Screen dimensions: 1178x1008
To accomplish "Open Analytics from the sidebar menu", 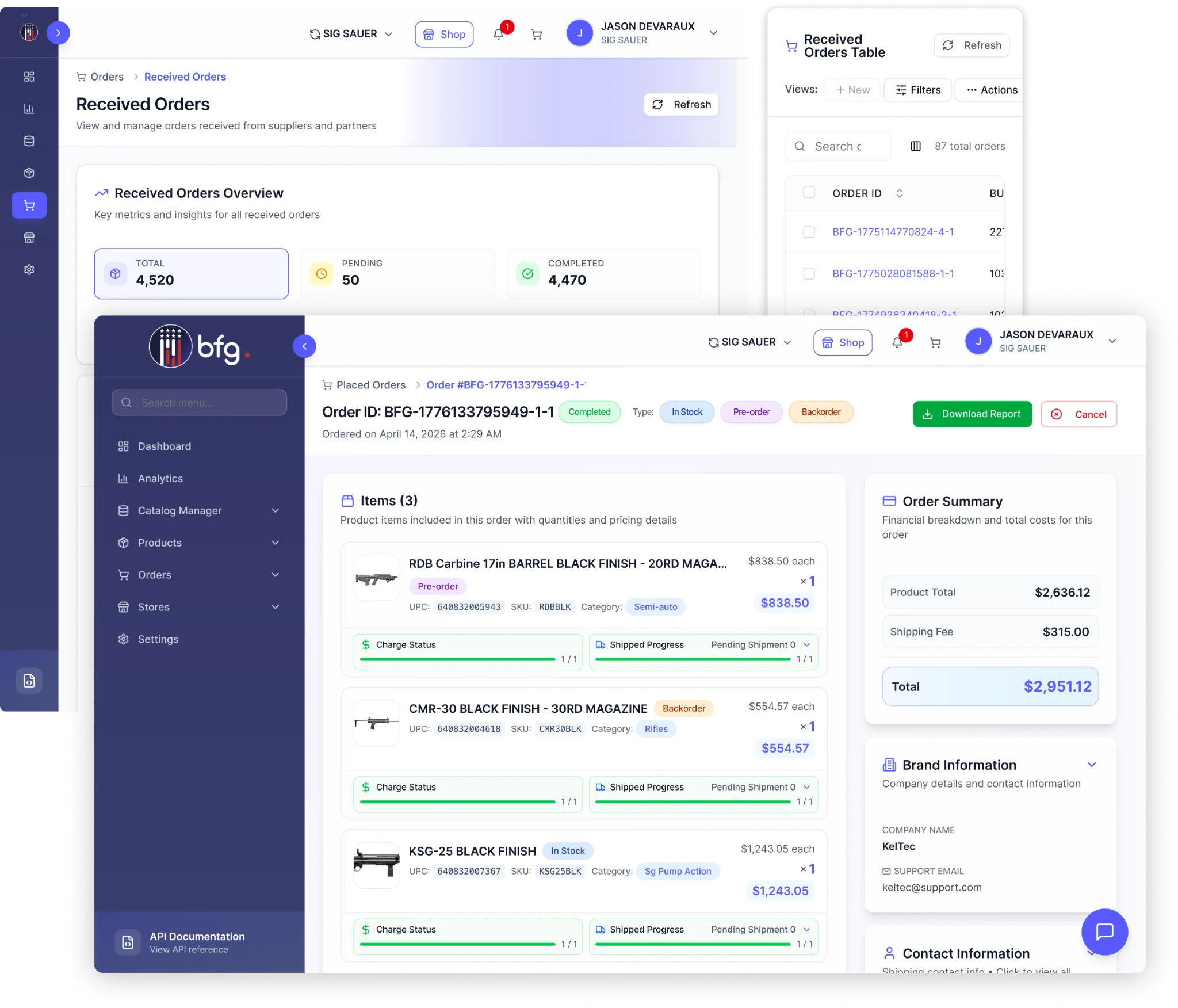I will (199, 478).
